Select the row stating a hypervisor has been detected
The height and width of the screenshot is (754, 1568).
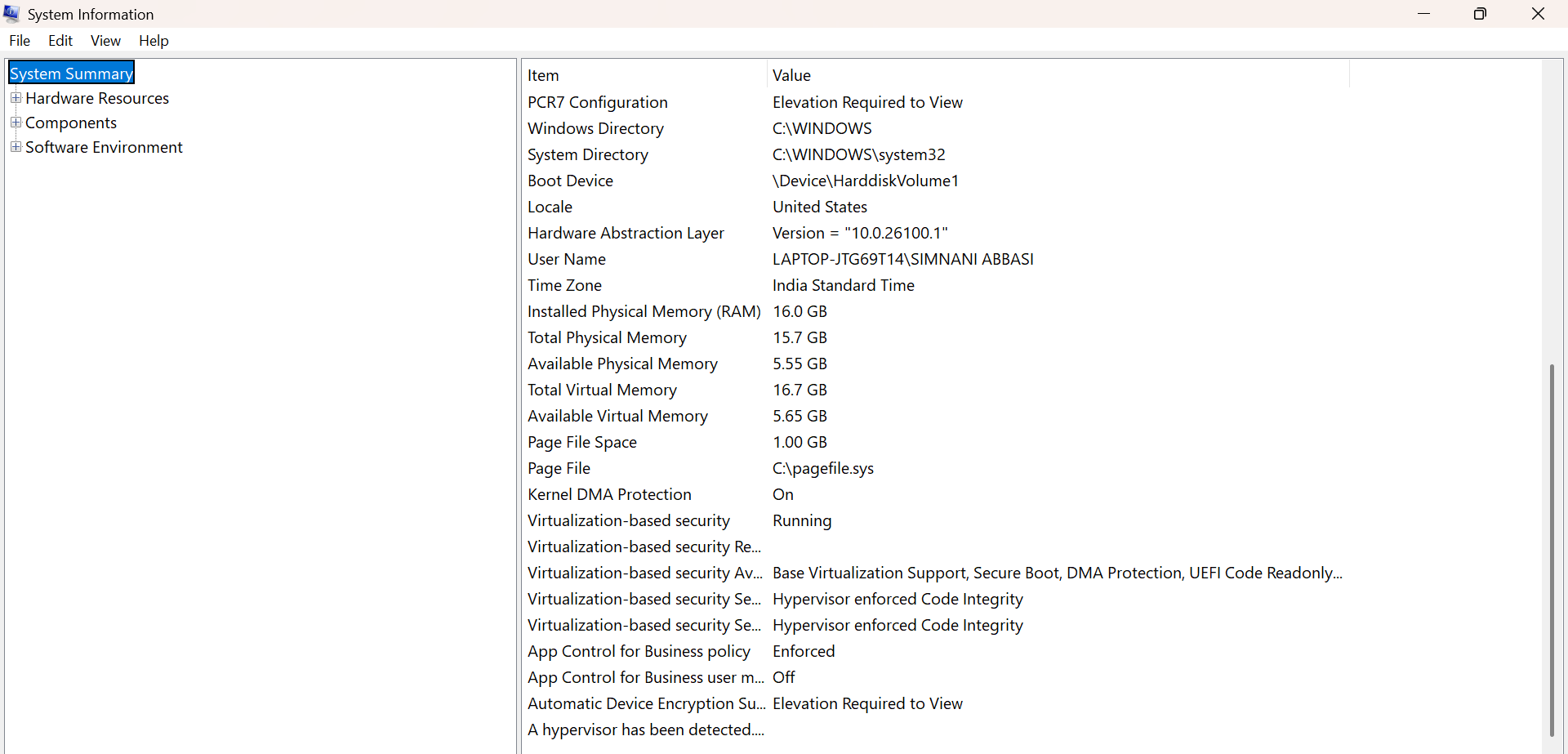tap(645, 729)
